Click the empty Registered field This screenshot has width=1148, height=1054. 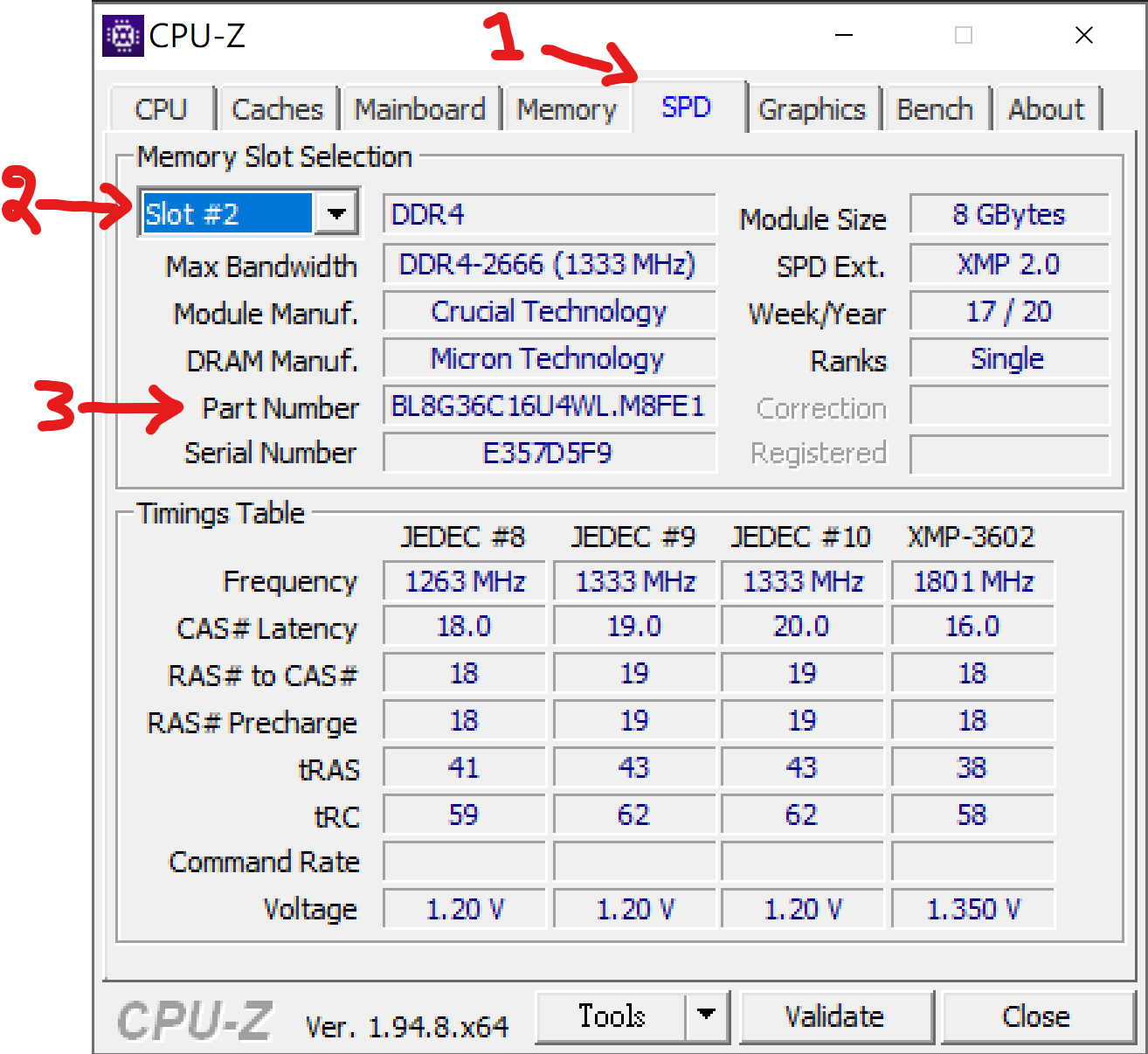pyautogui.click(x=1010, y=454)
